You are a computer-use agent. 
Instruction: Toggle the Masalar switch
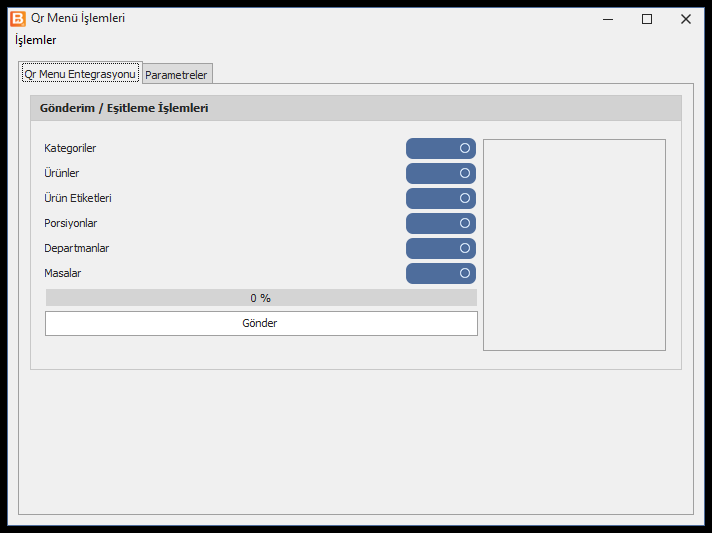[x=440, y=273]
